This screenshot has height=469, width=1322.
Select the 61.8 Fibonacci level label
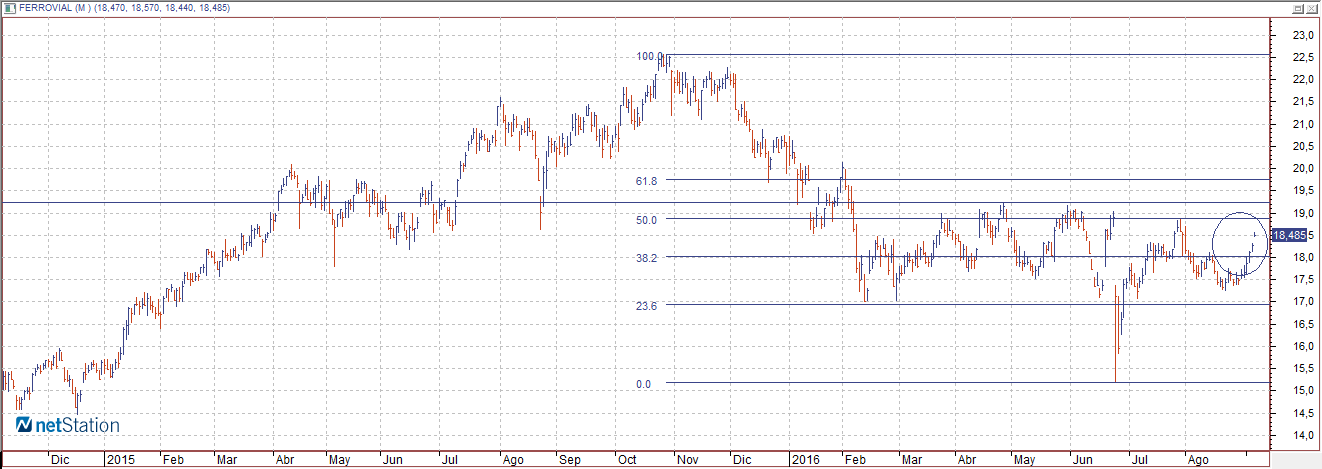(645, 181)
